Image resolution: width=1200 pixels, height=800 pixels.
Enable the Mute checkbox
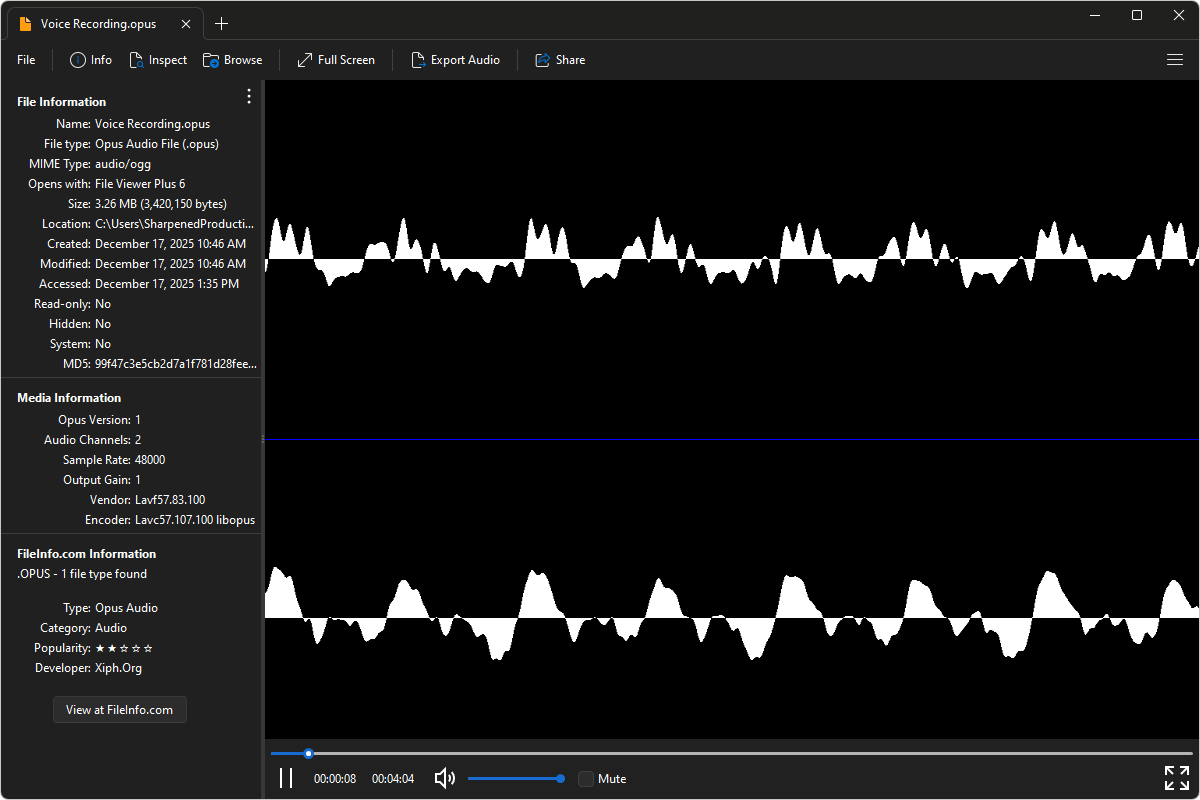[586, 778]
